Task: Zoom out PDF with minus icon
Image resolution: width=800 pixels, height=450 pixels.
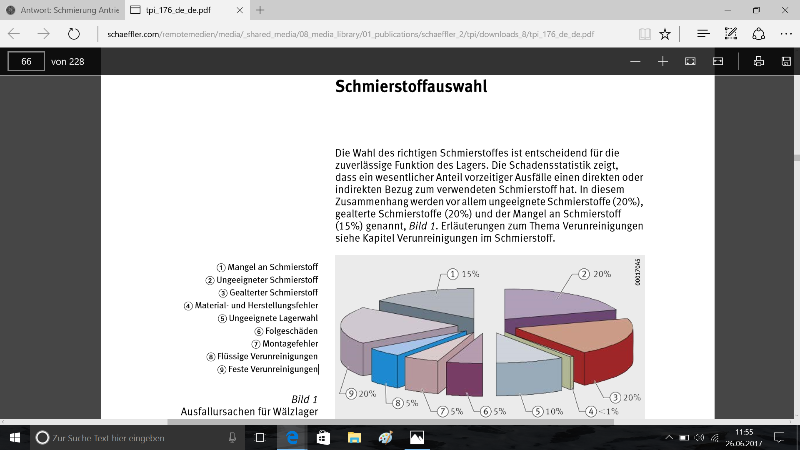Action: click(635, 61)
